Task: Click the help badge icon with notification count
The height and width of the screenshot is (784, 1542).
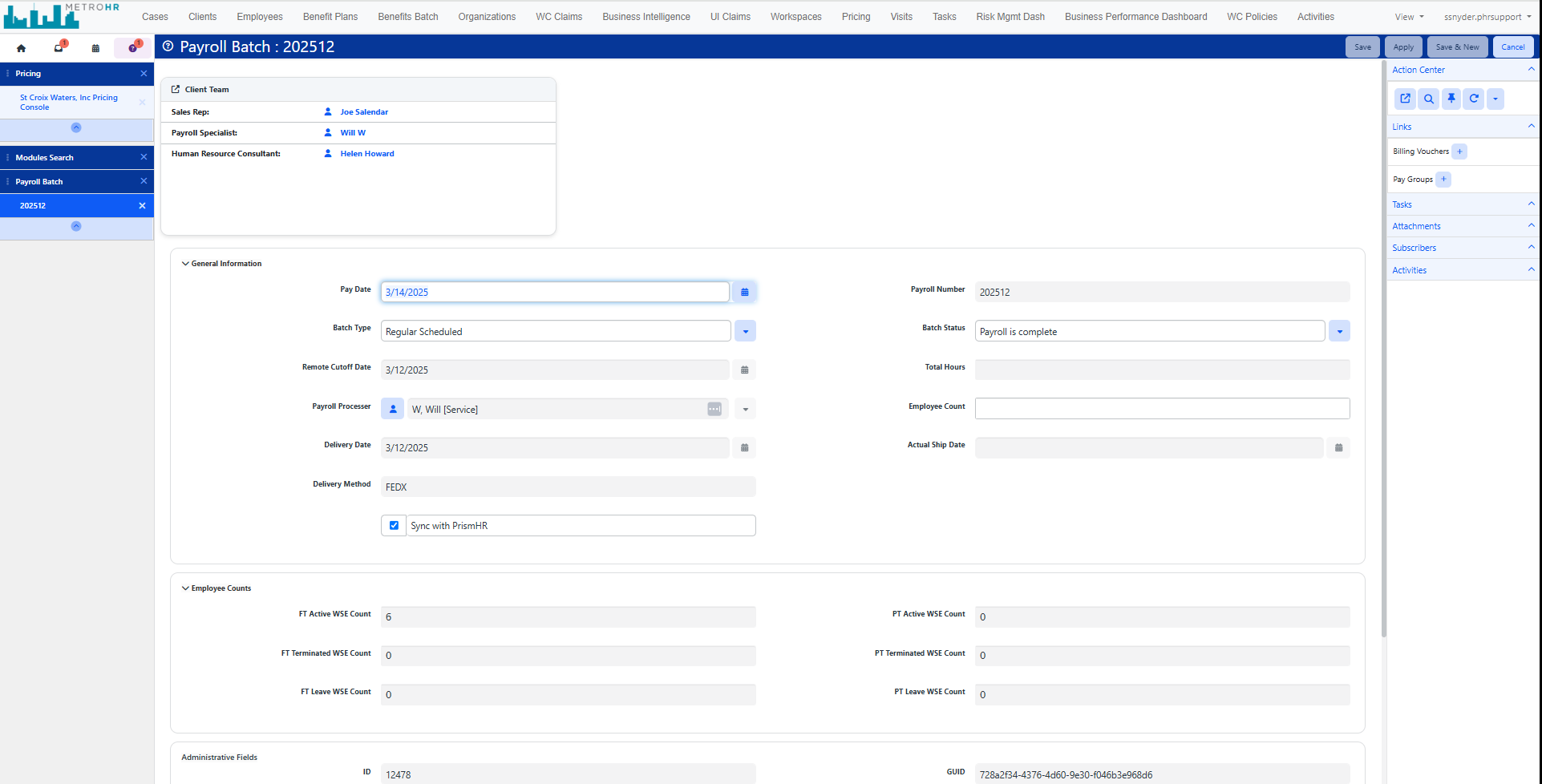Action: [132, 47]
